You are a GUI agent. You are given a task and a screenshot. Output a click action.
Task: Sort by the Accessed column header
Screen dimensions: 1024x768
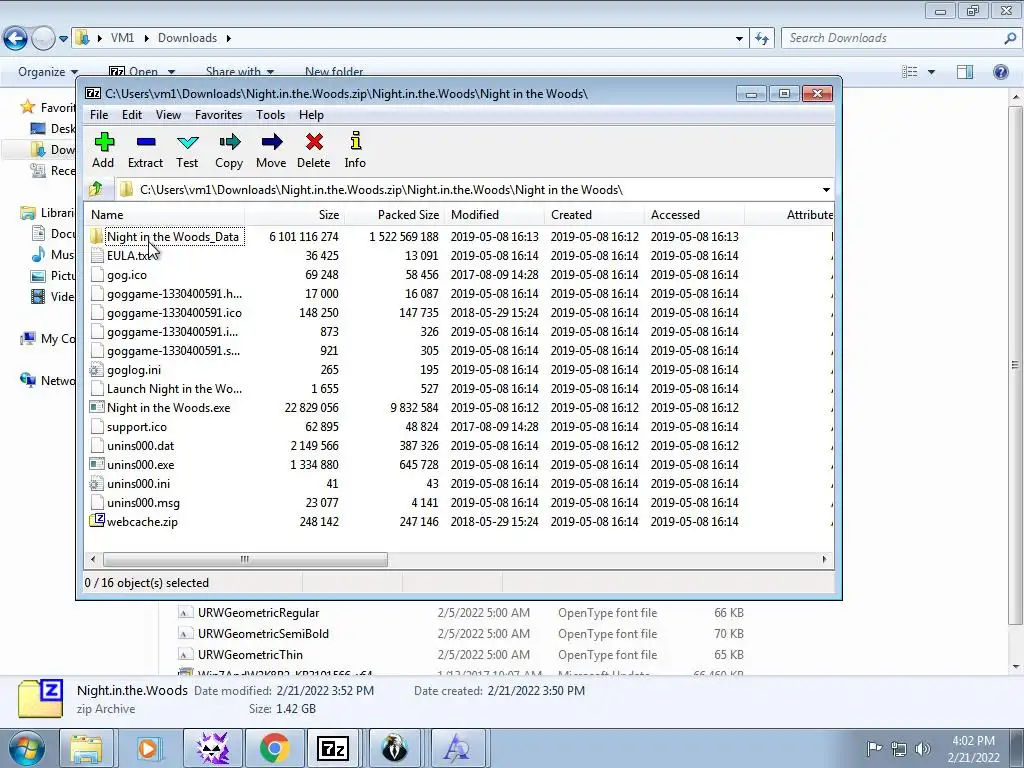point(694,215)
